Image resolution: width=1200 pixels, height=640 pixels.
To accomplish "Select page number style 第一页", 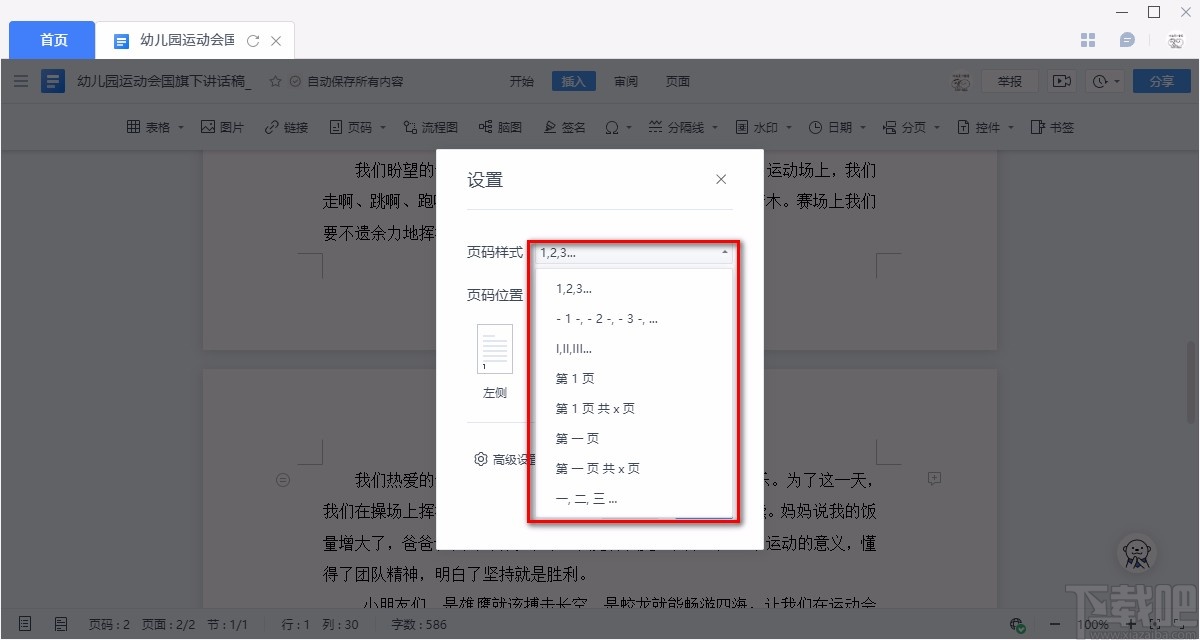I will [577, 438].
